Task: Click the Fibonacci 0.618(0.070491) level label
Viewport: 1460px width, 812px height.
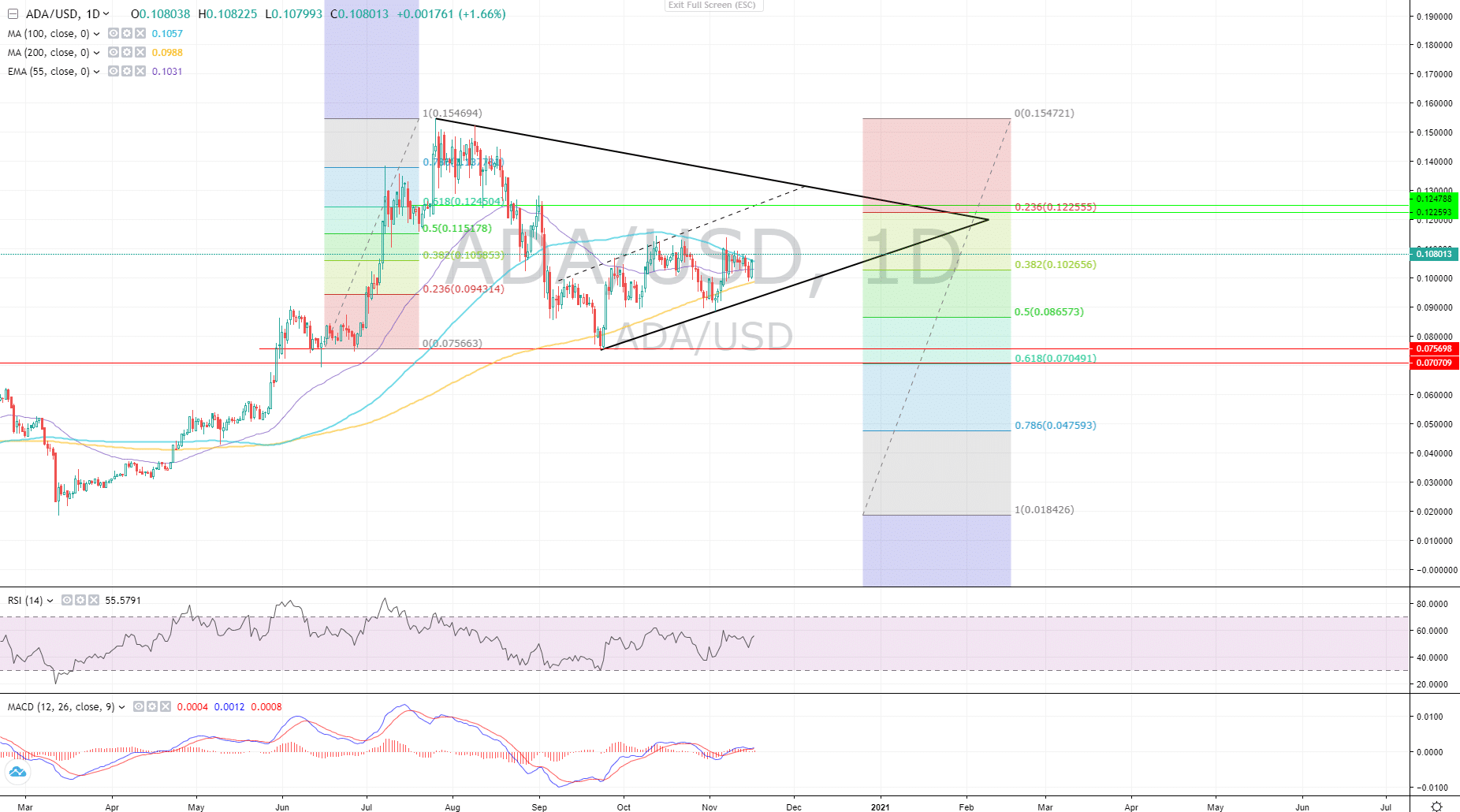Action: coord(1056,358)
